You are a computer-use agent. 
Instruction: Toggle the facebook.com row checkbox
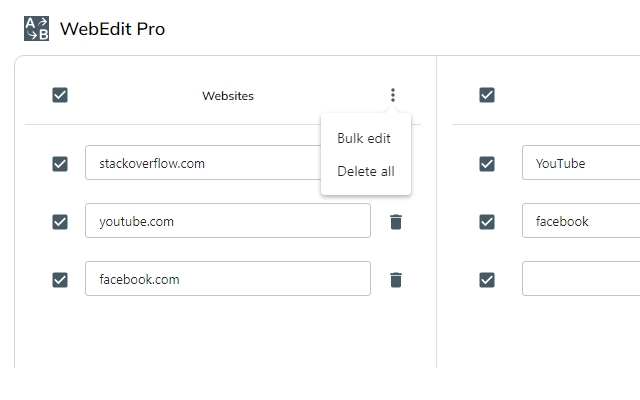click(x=60, y=280)
